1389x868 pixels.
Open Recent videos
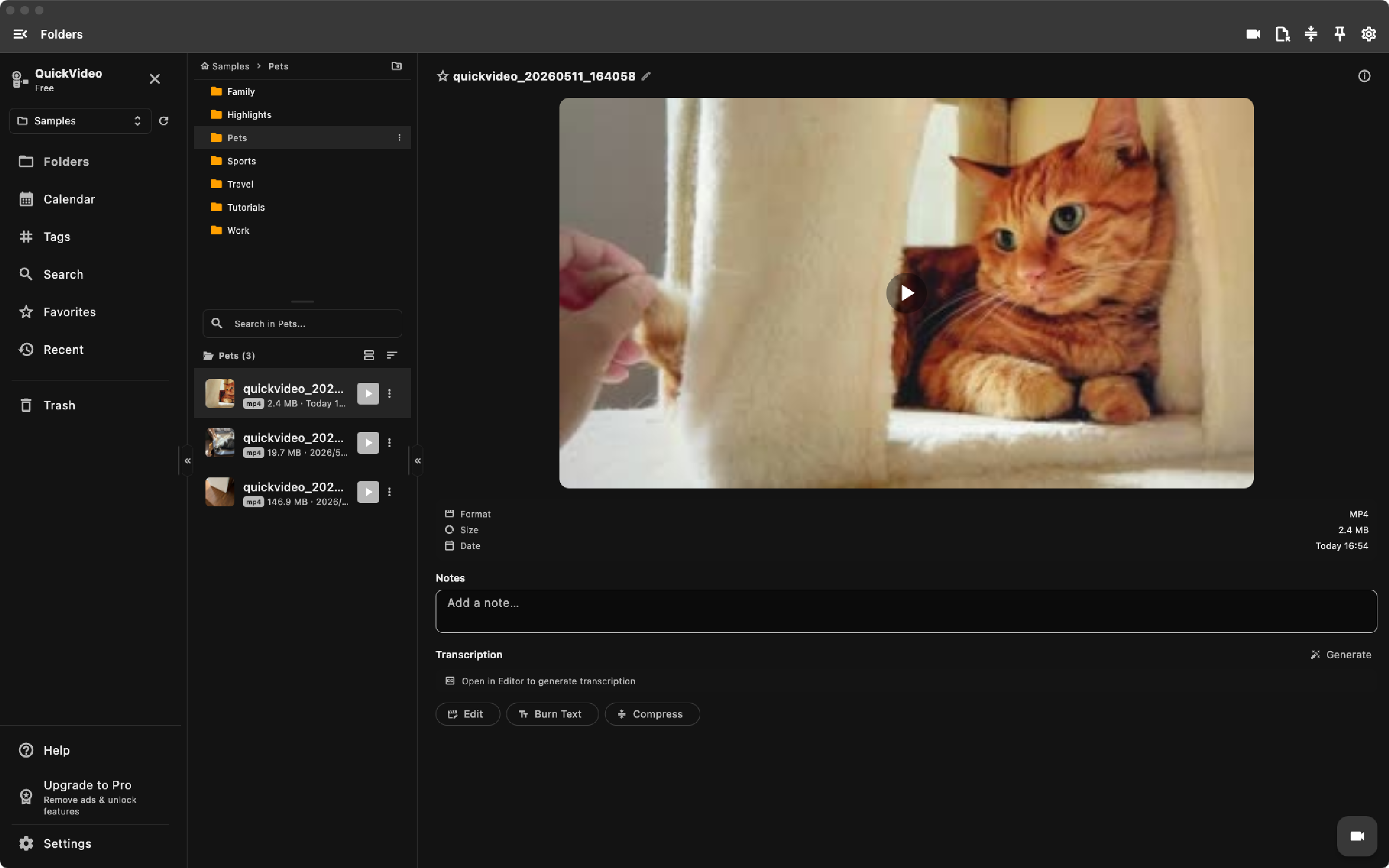[91, 350]
